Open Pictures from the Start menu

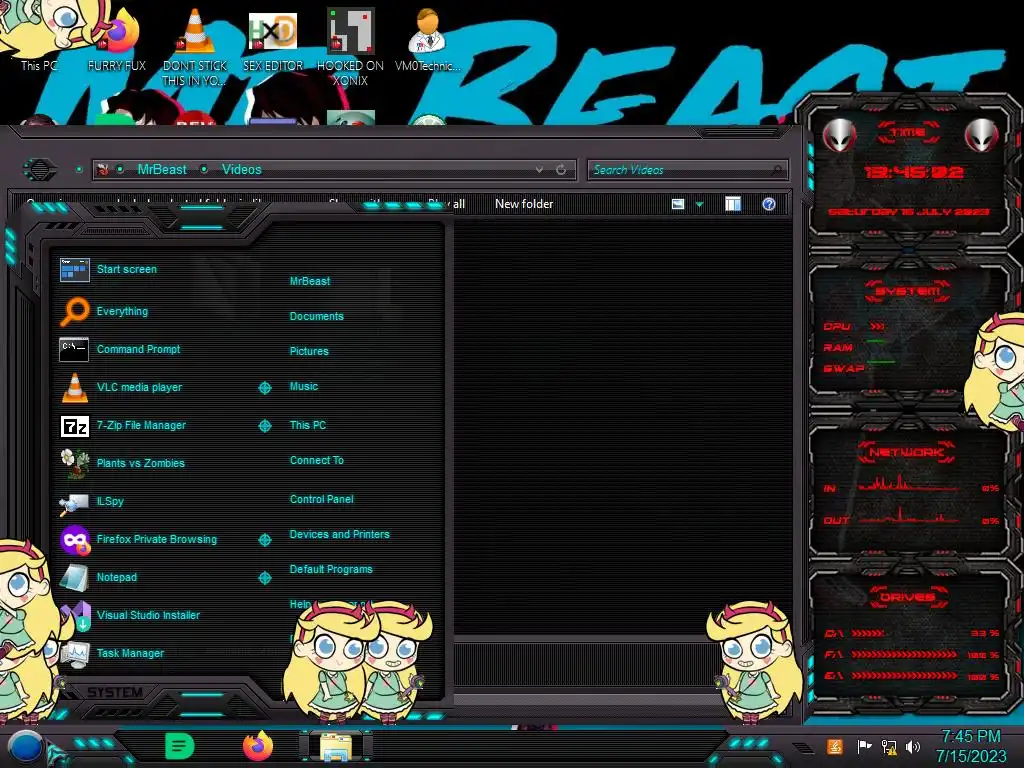point(309,351)
